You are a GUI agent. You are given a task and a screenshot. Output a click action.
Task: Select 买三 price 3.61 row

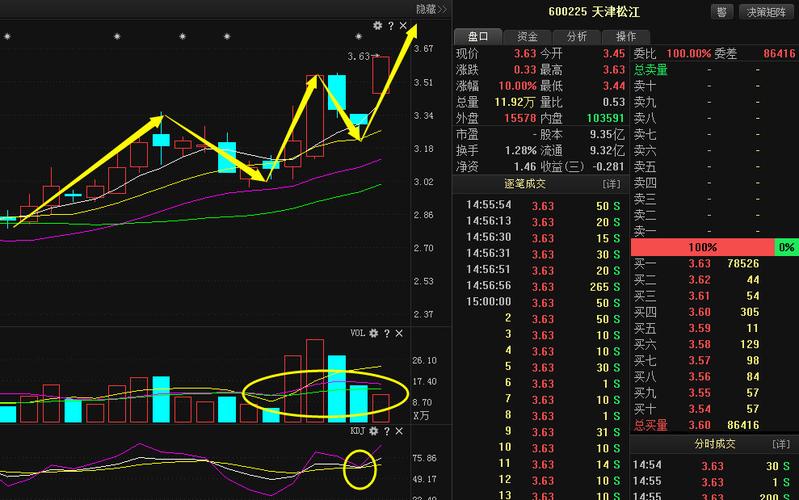point(714,296)
